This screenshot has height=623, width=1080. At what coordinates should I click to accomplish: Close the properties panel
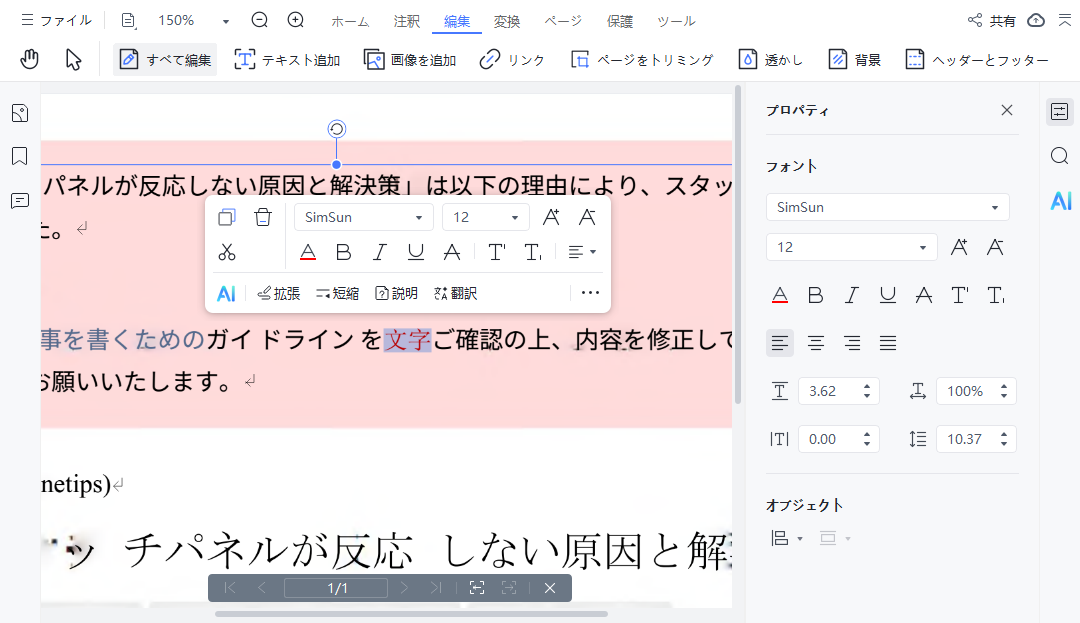click(1007, 110)
